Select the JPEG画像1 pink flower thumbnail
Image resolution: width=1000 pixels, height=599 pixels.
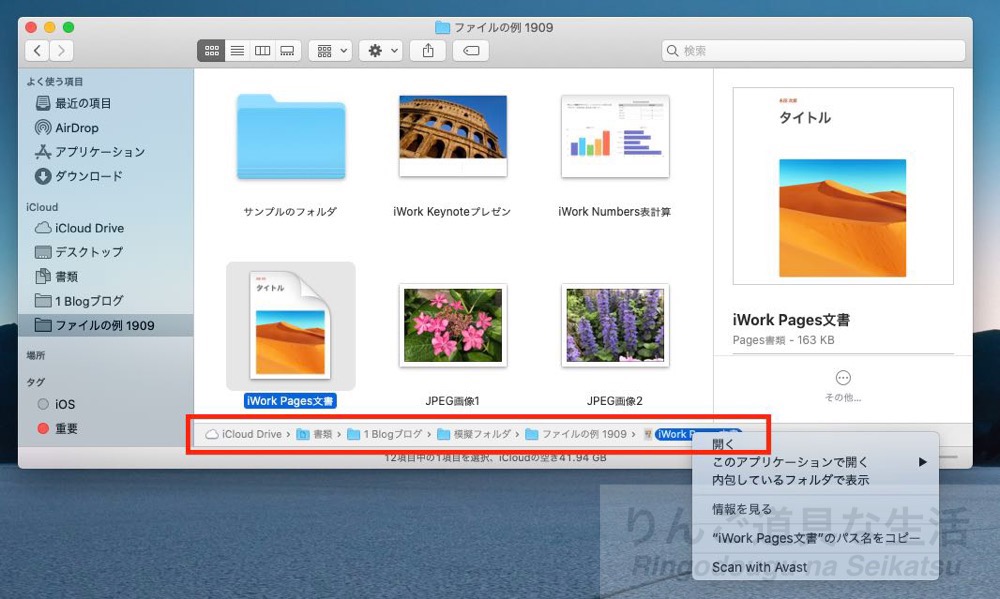(453, 325)
